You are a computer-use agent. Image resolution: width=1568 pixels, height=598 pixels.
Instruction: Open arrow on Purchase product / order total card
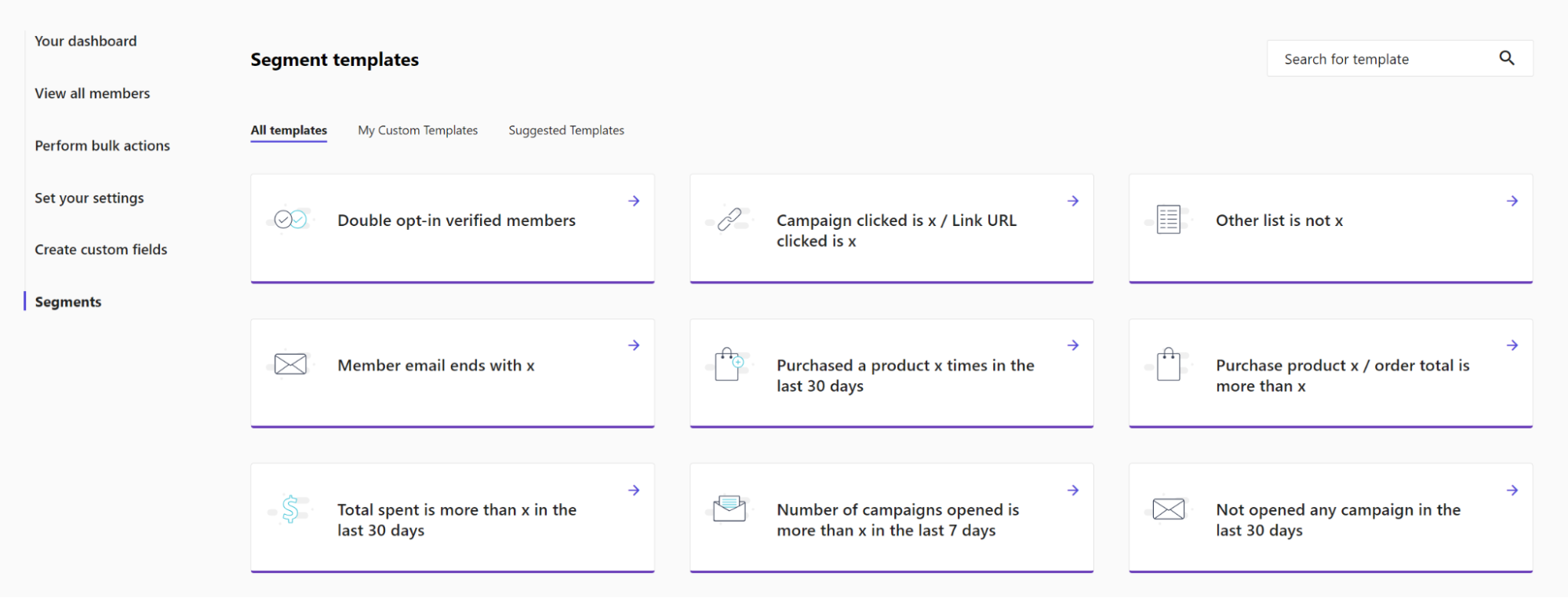click(x=1512, y=345)
